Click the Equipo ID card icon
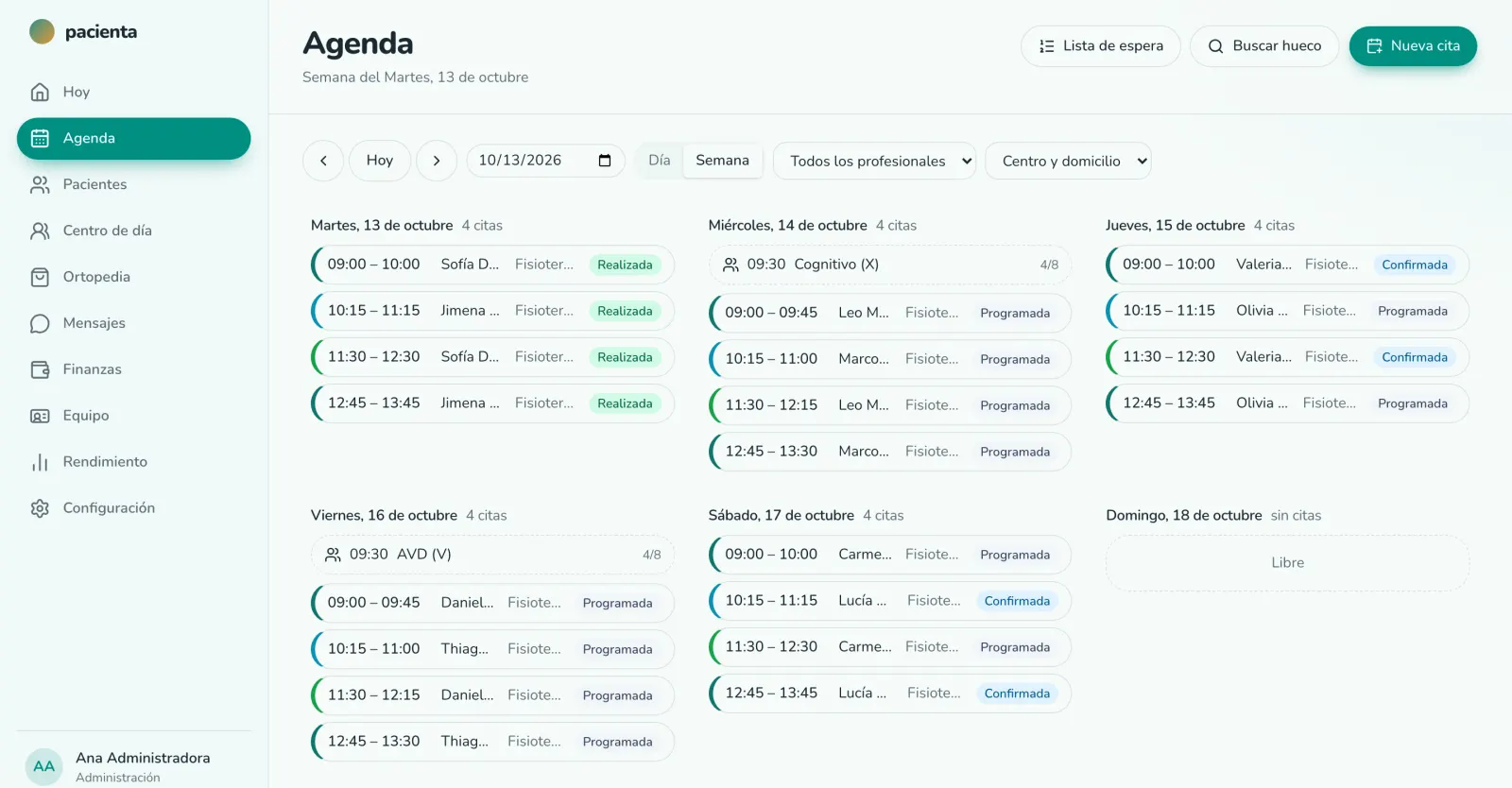This screenshot has height=788, width=1512. 40,416
